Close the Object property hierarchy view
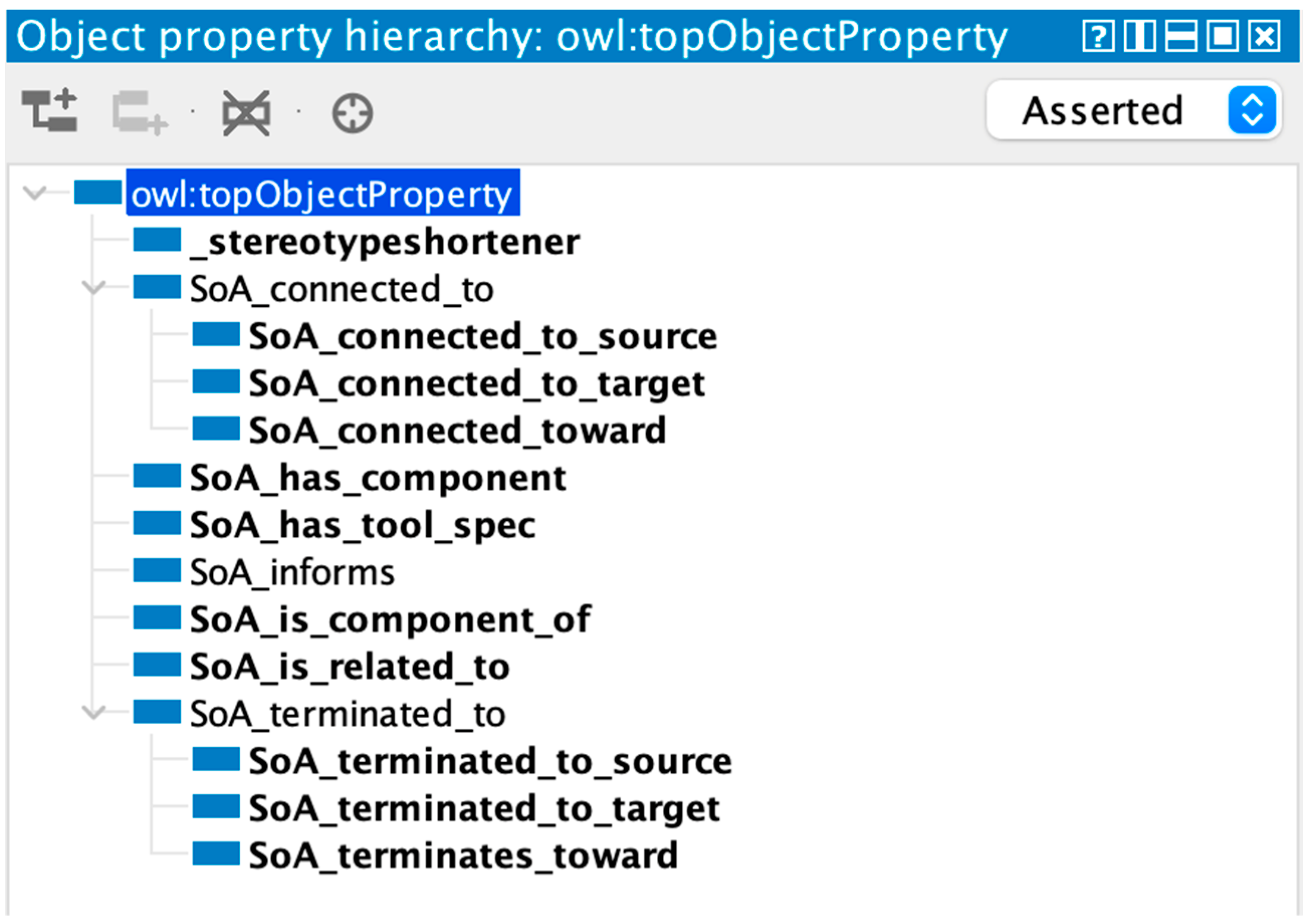This screenshot has height=924, width=1310. click(x=1264, y=37)
